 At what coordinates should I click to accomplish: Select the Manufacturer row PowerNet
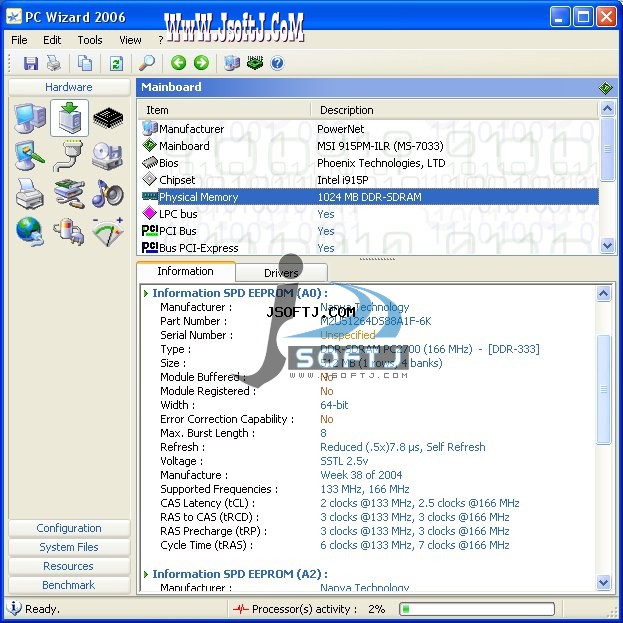pyautogui.click(x=370, y=129)
